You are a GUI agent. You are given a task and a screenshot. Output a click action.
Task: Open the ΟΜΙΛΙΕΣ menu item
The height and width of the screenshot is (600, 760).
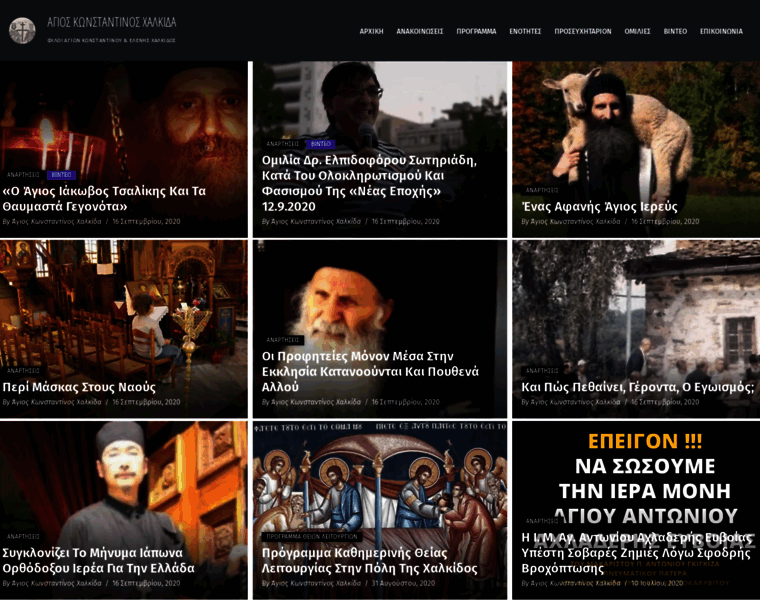637,32
